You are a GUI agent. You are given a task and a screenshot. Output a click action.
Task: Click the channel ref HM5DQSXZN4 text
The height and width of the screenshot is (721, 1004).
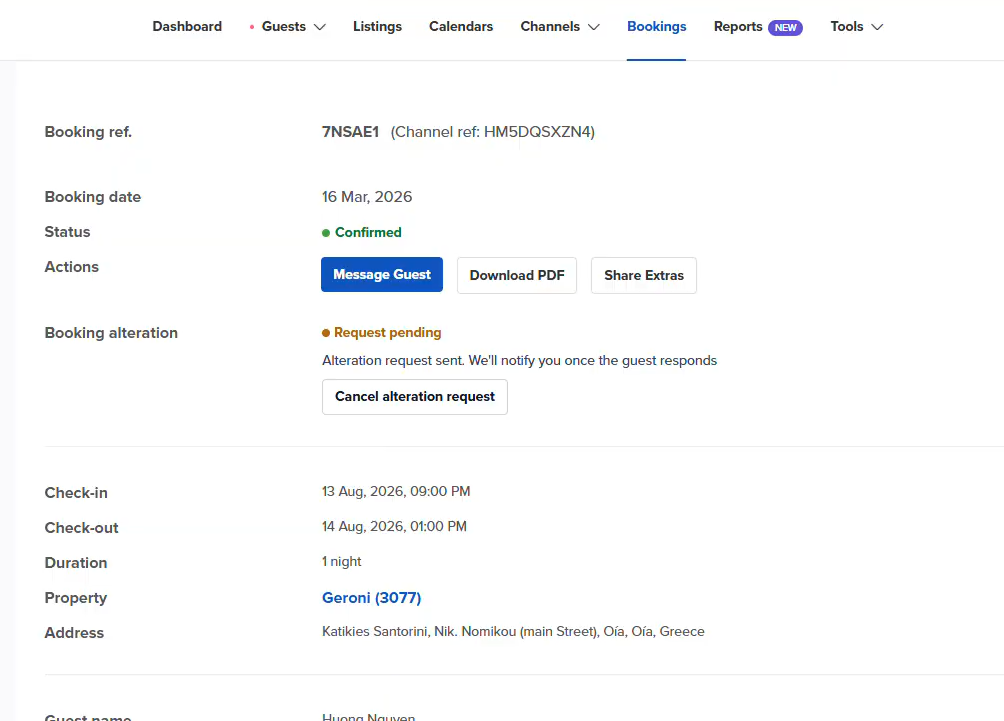[x=539, y=132]
